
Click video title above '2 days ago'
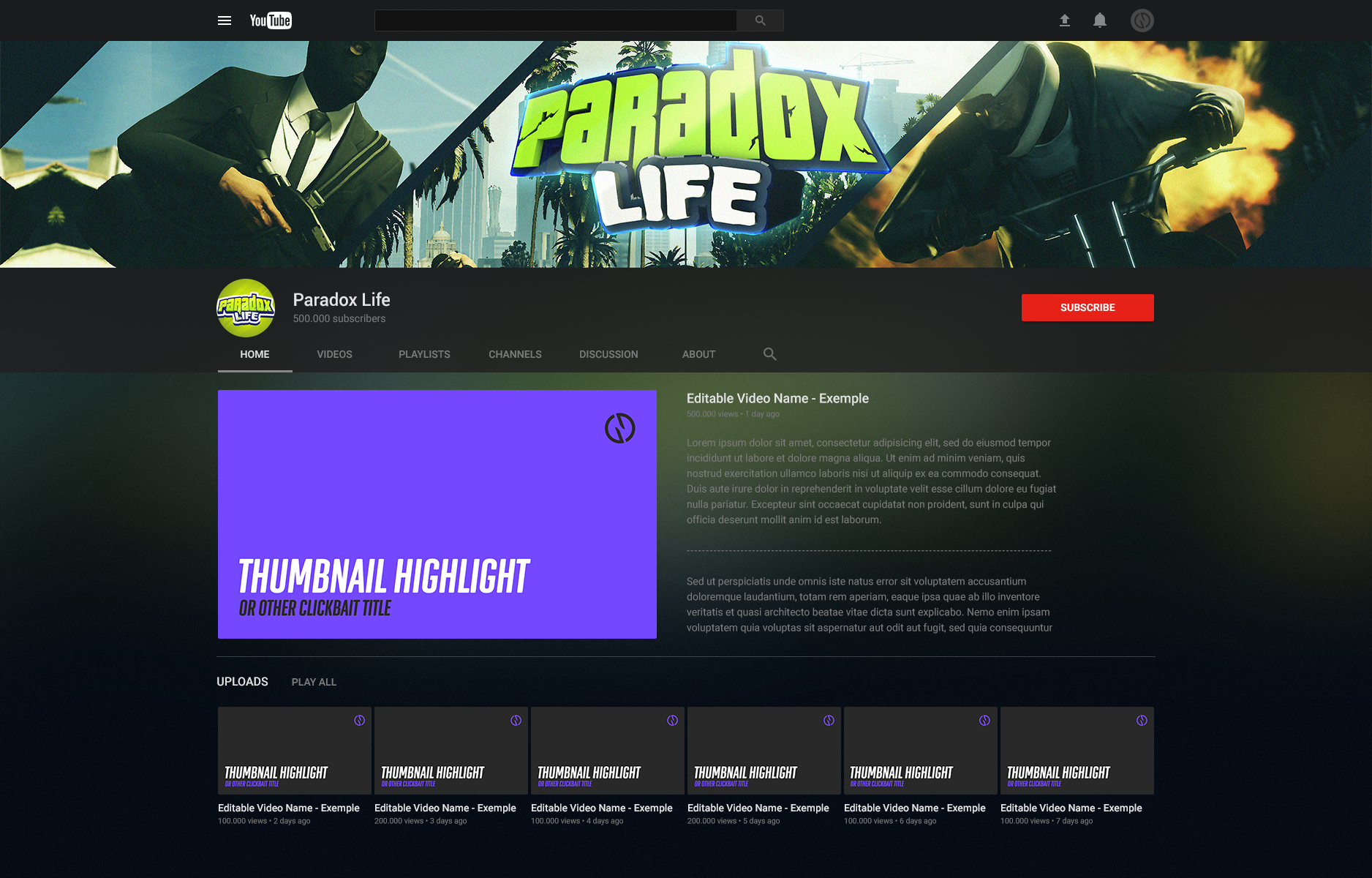point(289,808)
